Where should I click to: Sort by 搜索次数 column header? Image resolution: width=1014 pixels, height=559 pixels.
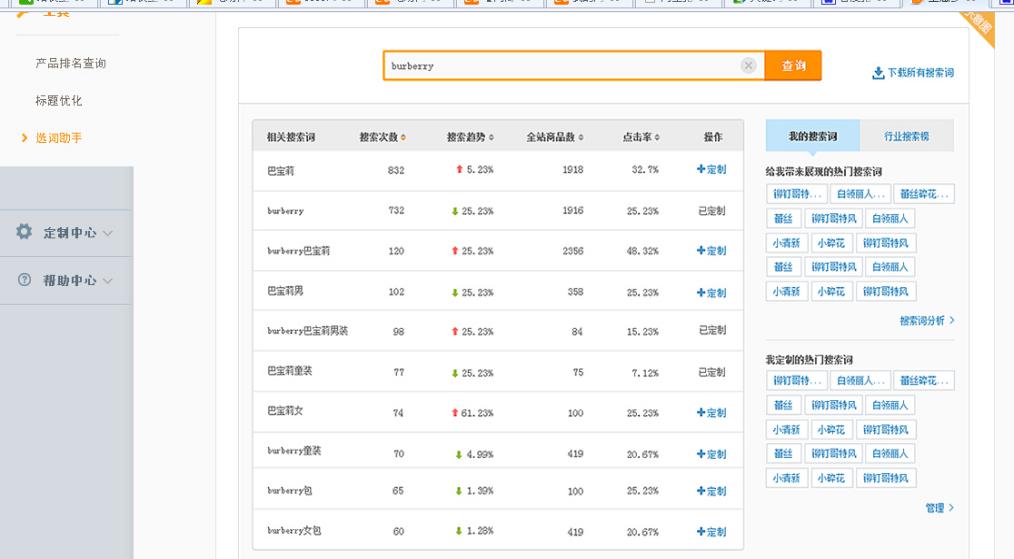point(383,137)
